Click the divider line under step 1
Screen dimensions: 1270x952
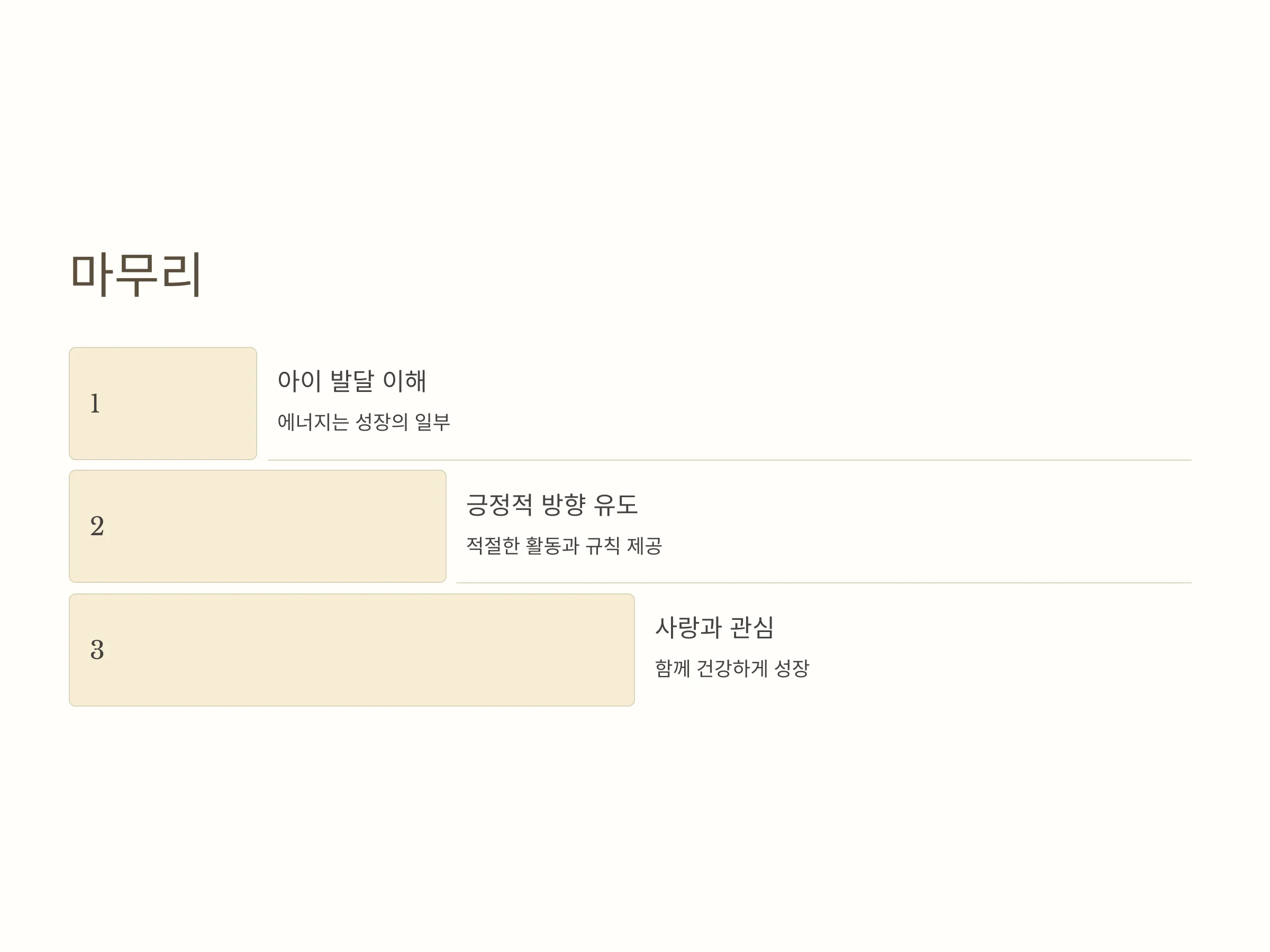[730, 460]
